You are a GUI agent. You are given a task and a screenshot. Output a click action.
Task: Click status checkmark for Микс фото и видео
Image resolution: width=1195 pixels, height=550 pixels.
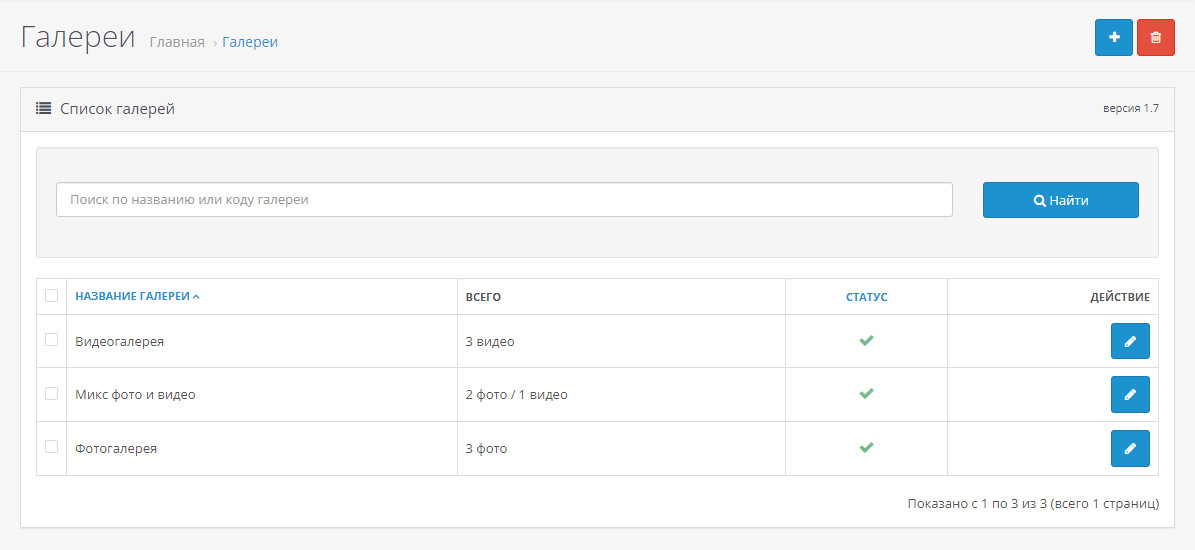(866, 394)
